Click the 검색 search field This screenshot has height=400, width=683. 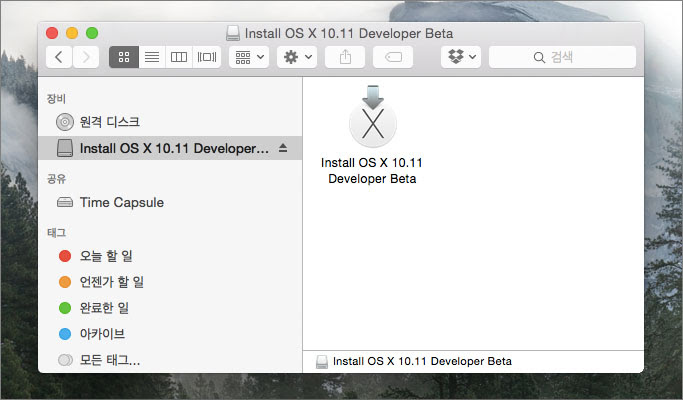[x=562, y=57]
